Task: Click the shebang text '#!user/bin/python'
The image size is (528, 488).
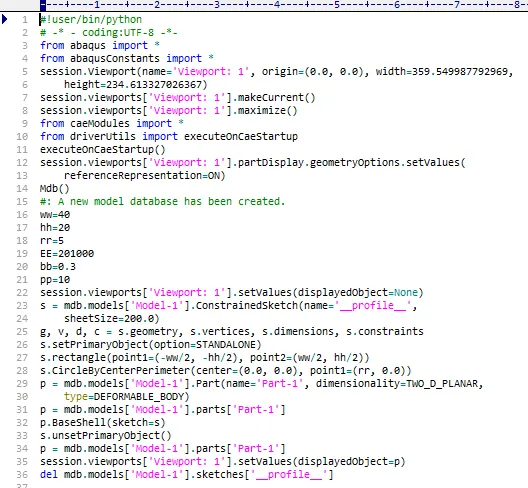Action: coord(91,20)
